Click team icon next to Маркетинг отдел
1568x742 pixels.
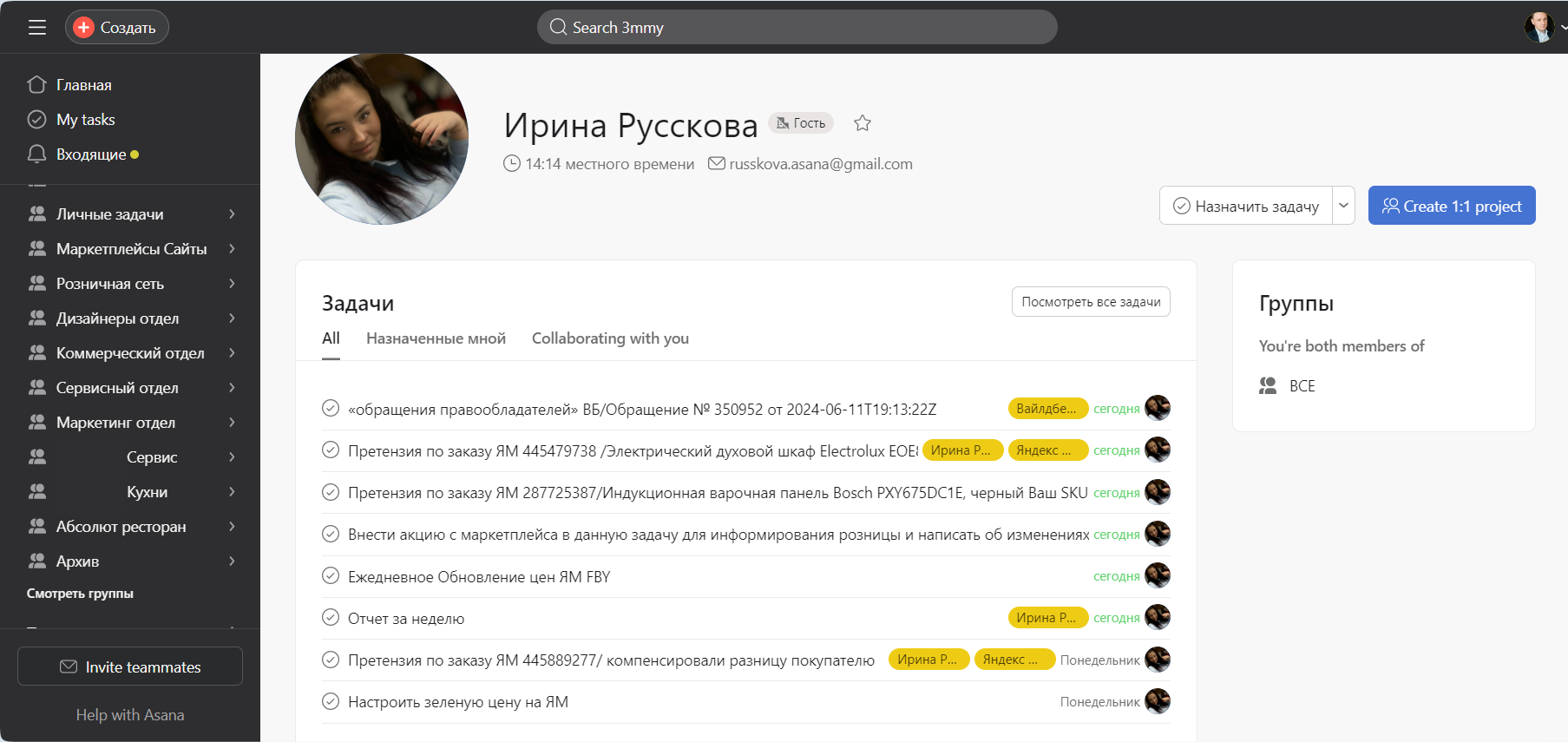[x=37, y=423]
